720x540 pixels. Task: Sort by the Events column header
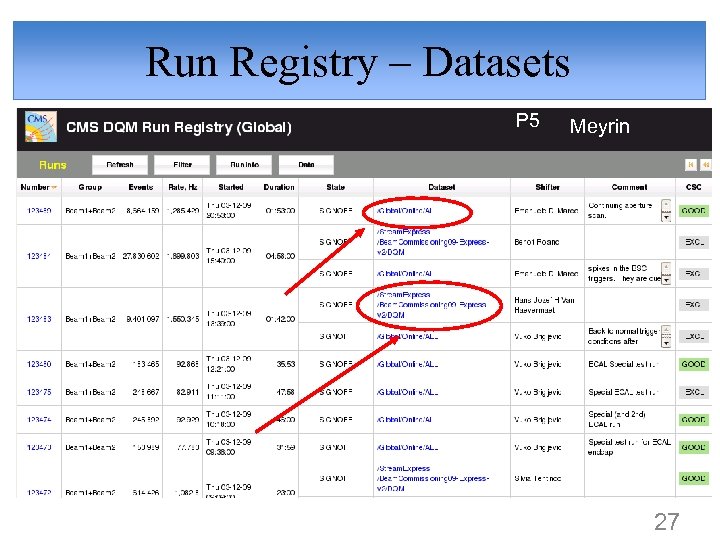click(x=141, y=187)
